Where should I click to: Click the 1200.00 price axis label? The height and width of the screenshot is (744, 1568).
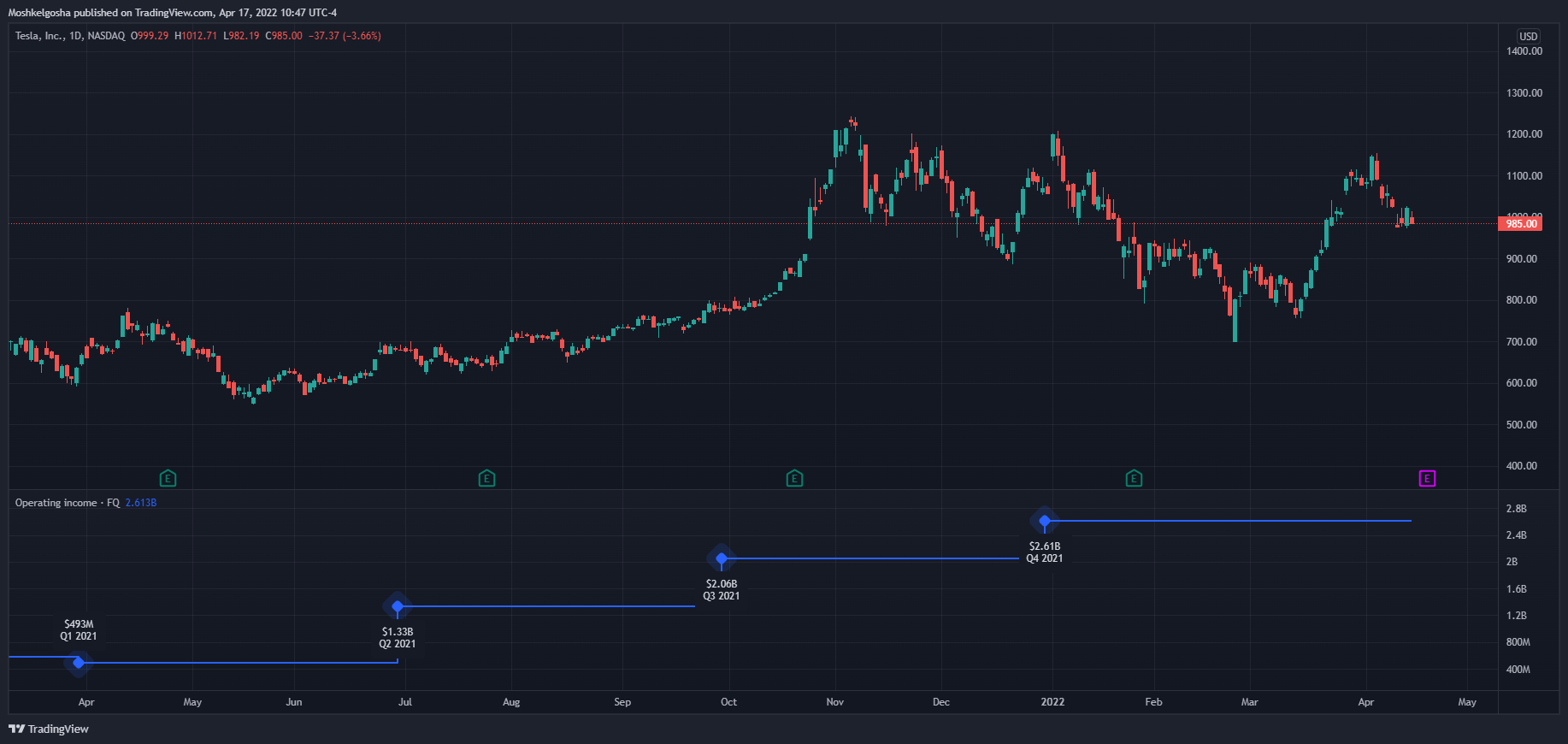[x=1524, y=134]
